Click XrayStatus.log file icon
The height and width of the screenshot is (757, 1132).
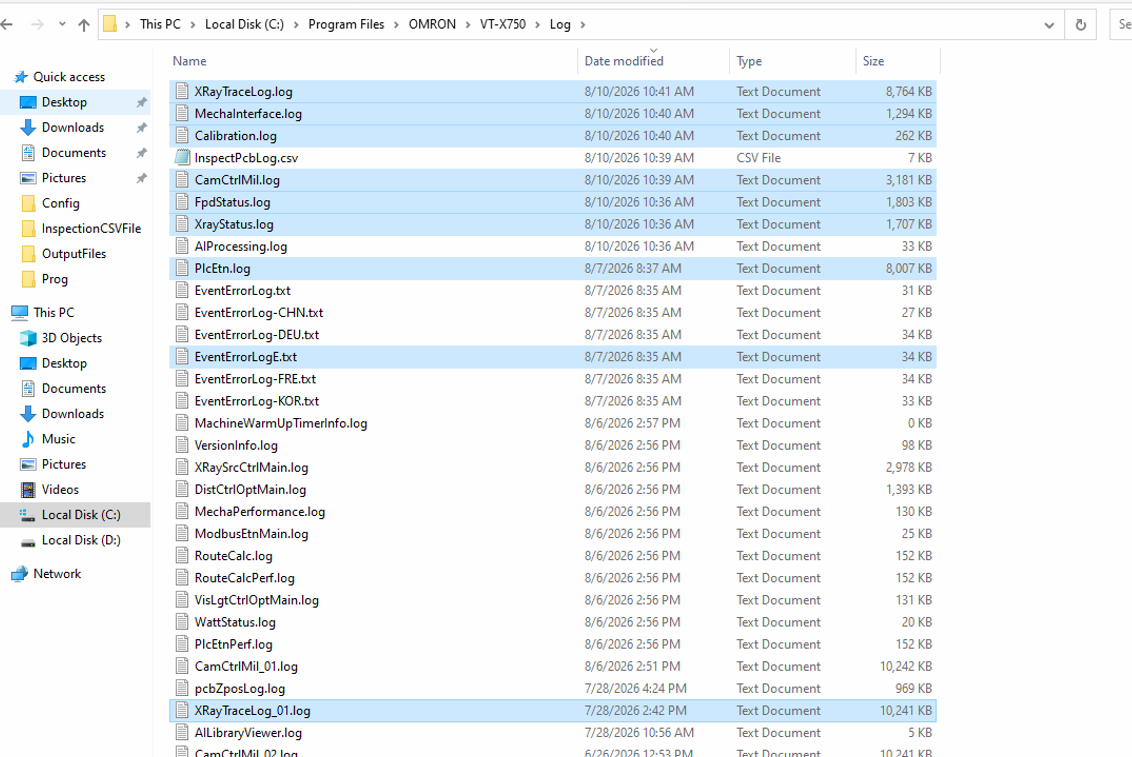click(182, 224)
